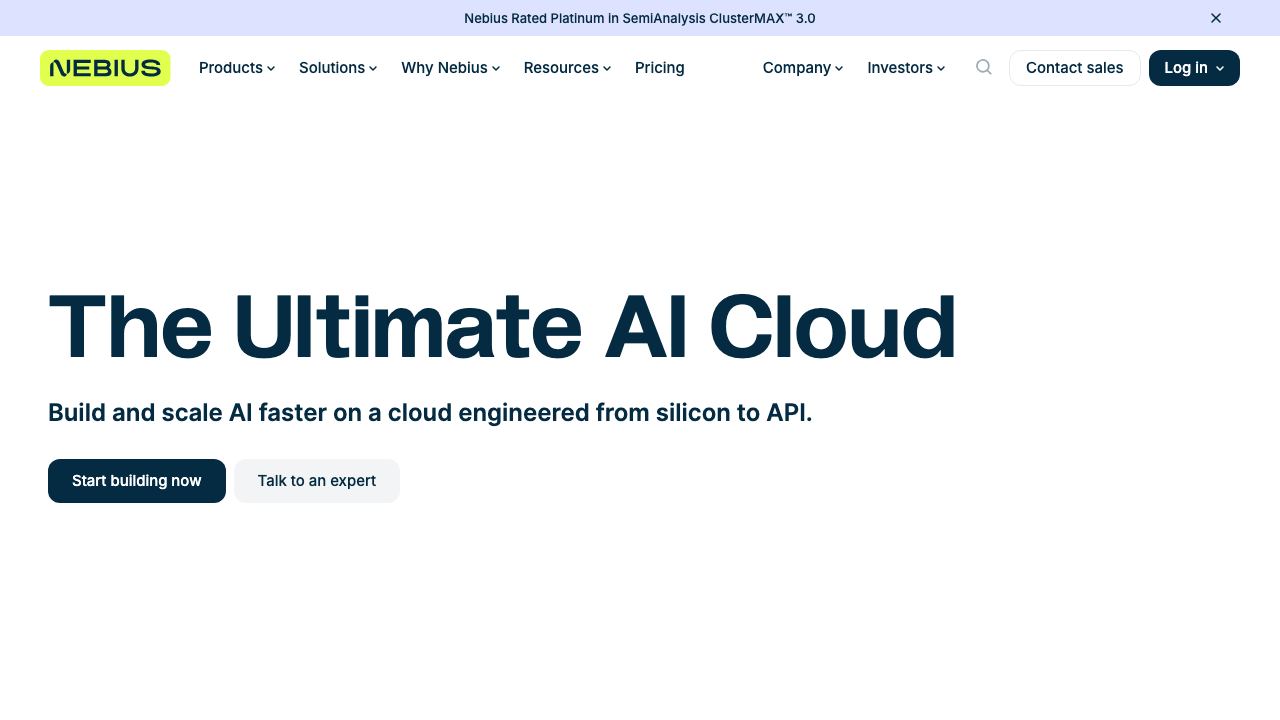Click the Nebius logo

tap(105, 68)
